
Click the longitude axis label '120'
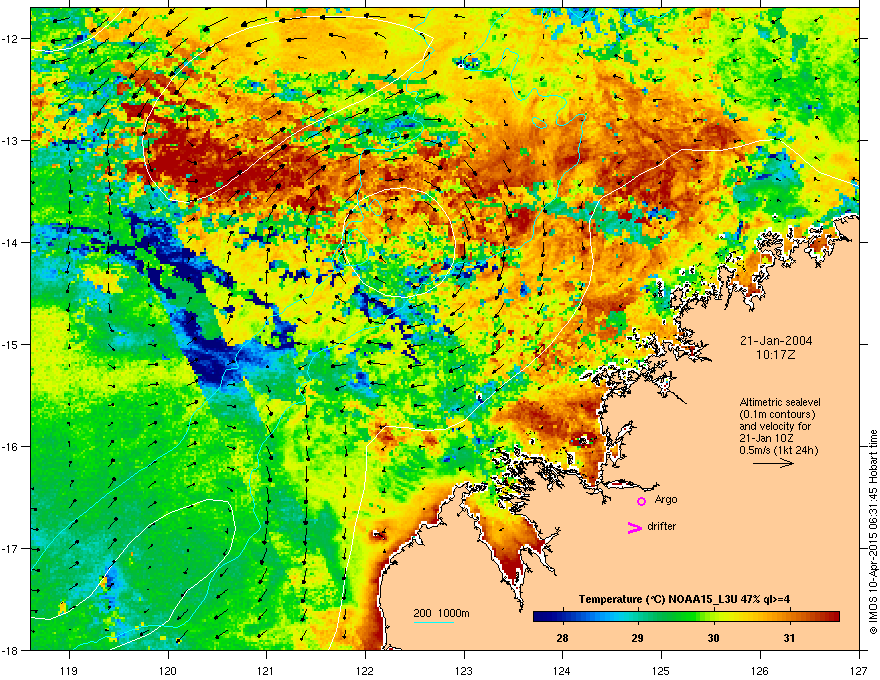[x=168, y=670]
